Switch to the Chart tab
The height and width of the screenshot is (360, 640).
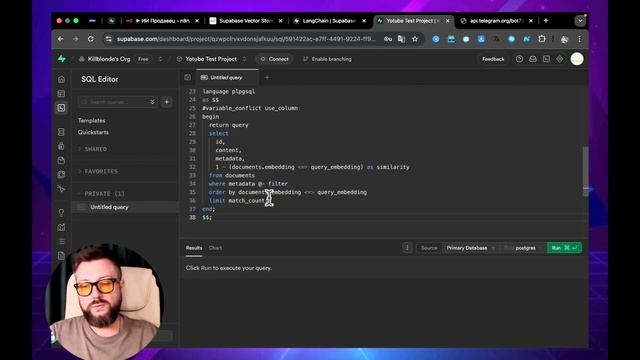pyautogui.click(x=216, y=248)
